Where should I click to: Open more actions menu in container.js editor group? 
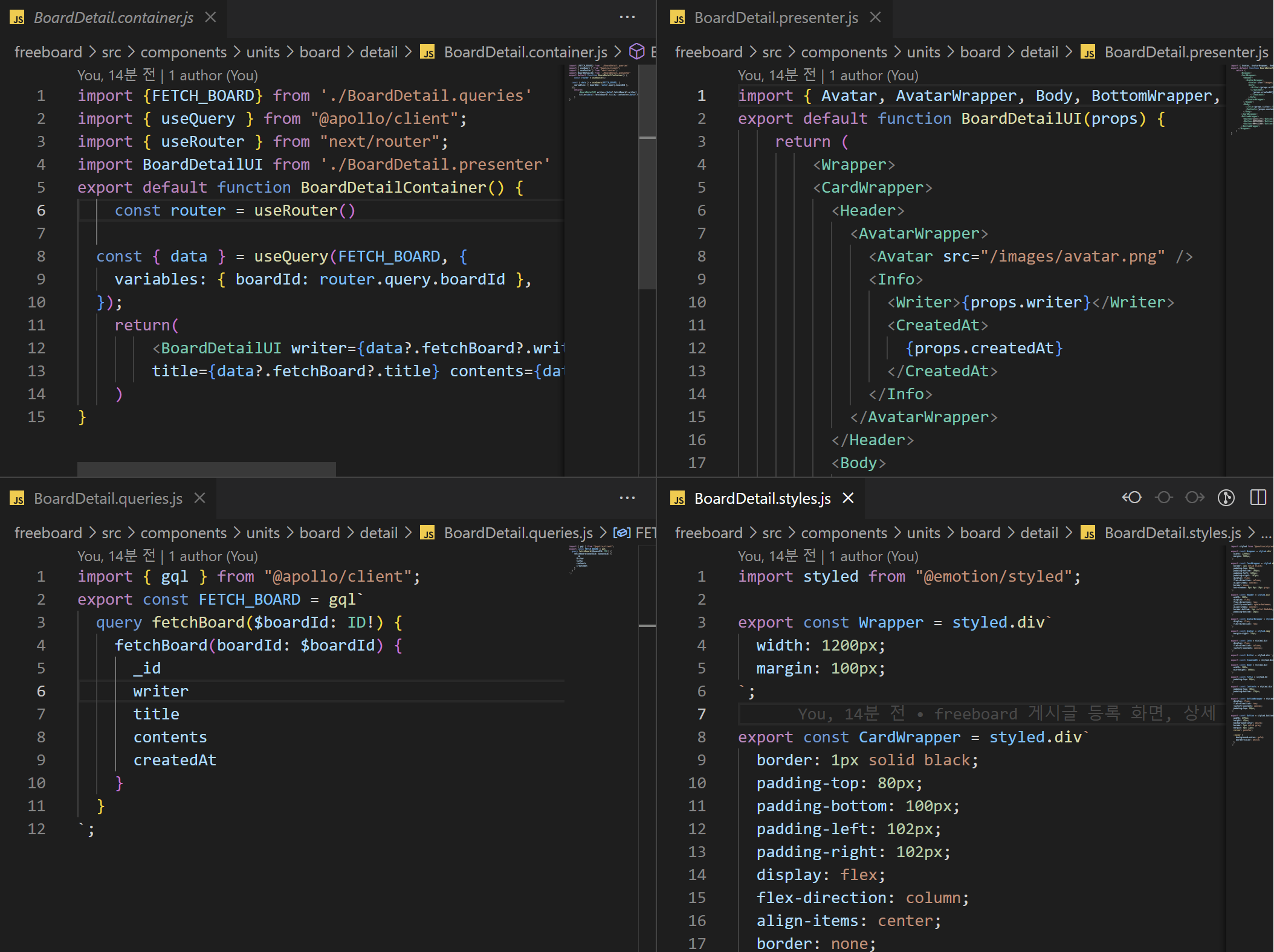[627, 18]
